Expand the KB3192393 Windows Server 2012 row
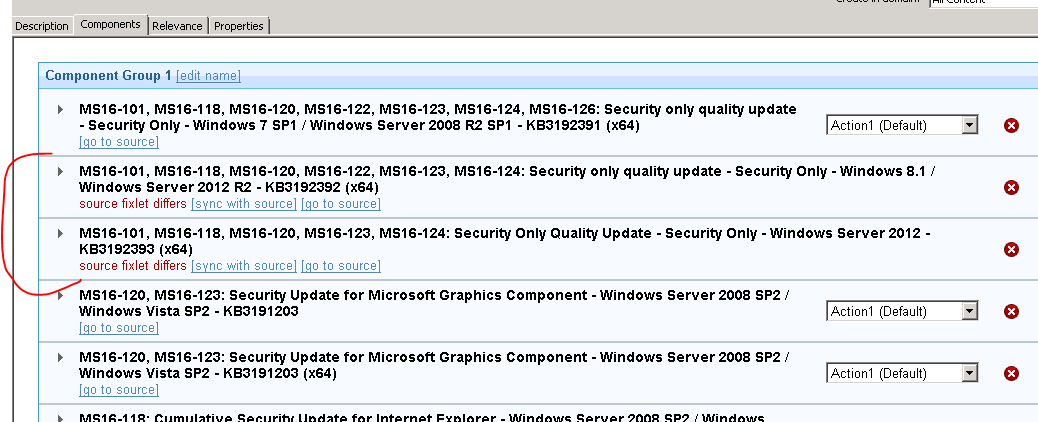The width and height of the screenshot is (1038, 422). tap(60, 233)
